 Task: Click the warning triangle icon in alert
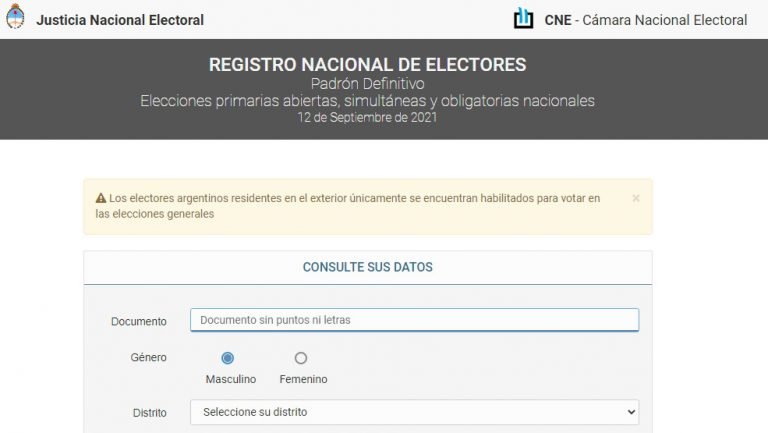tap(101, 198)
